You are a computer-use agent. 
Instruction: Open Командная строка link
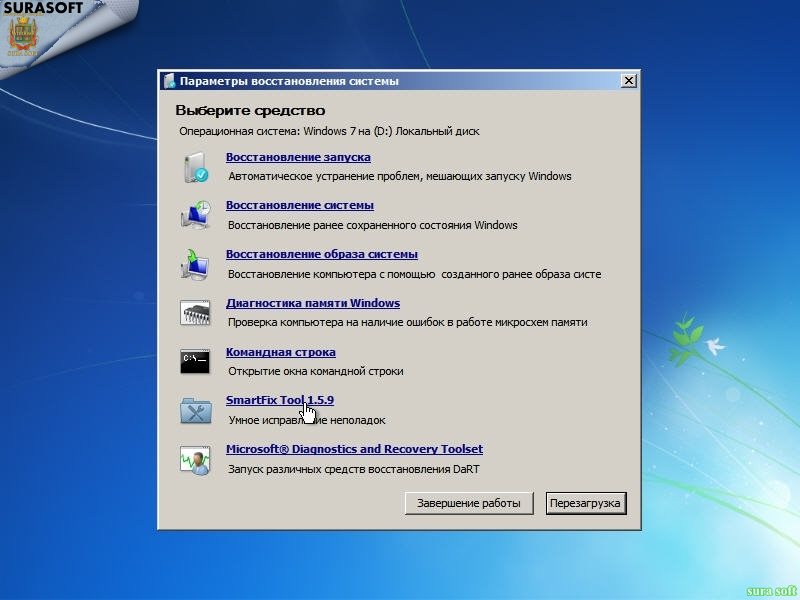[281, 352]
